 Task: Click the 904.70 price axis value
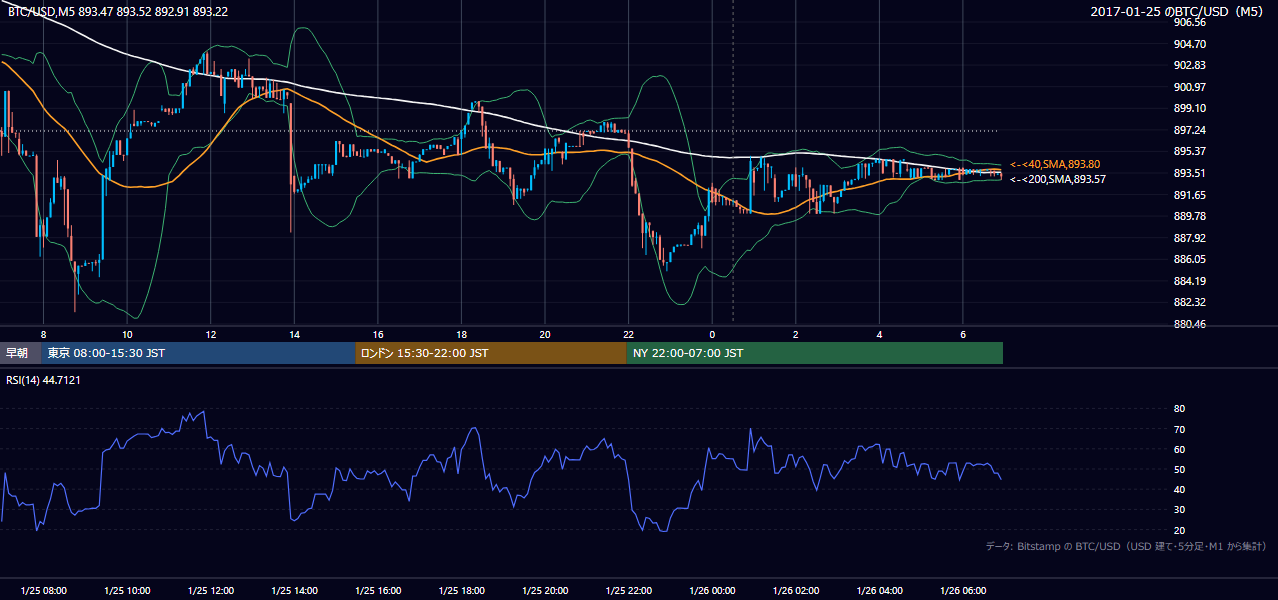click(1189, 44)
